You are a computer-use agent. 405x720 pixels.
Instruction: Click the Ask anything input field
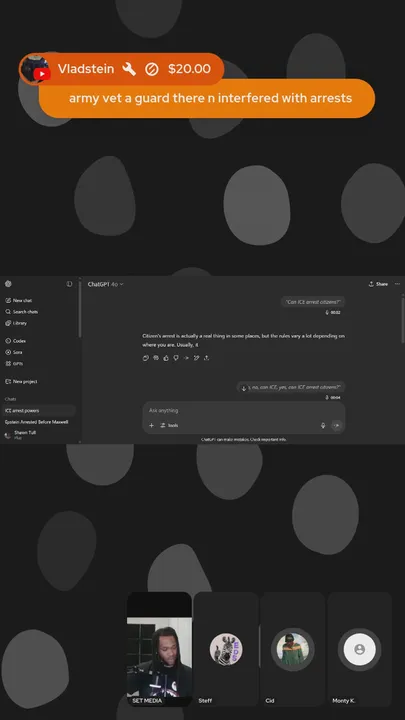[x=243, y=411]
